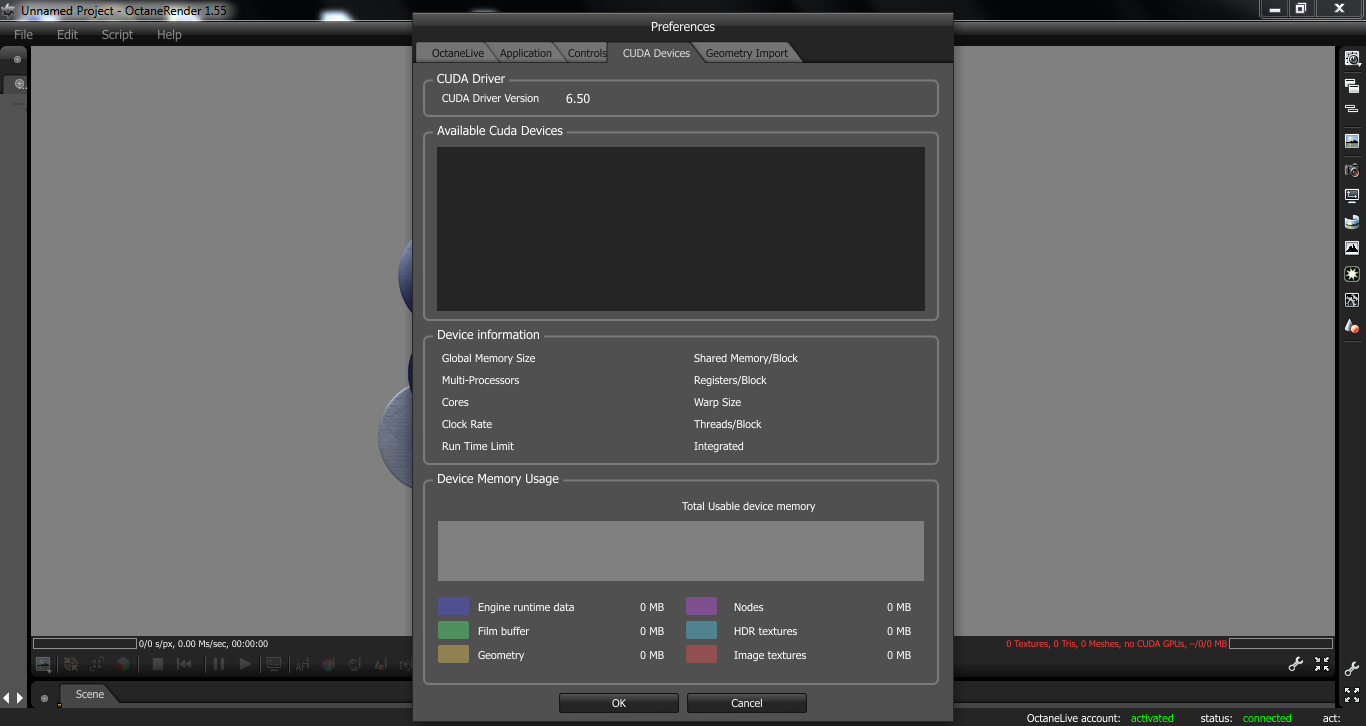Click the HDR textures color swatch

point(701,630)
